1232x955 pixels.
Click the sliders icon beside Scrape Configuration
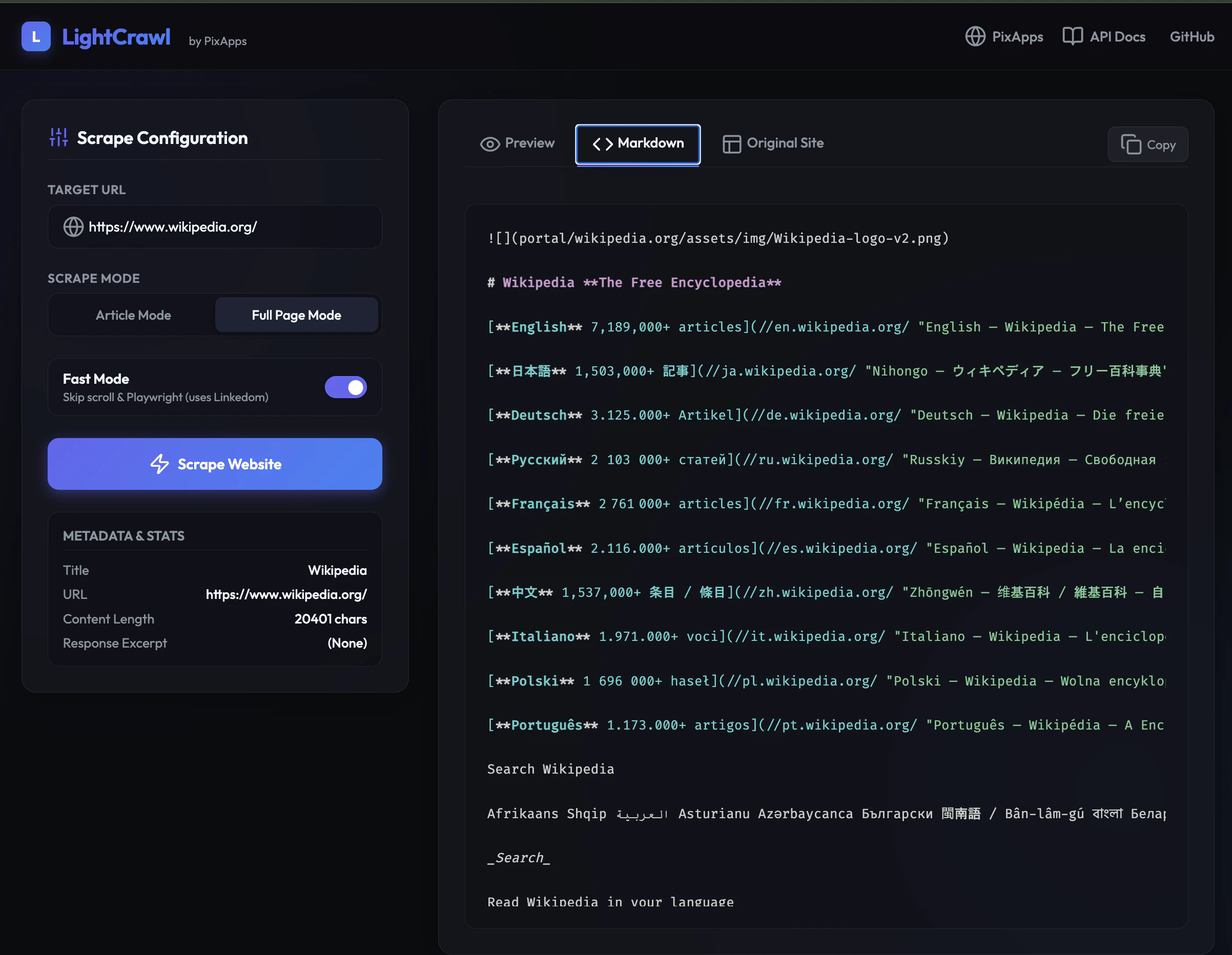coord(58,137)
